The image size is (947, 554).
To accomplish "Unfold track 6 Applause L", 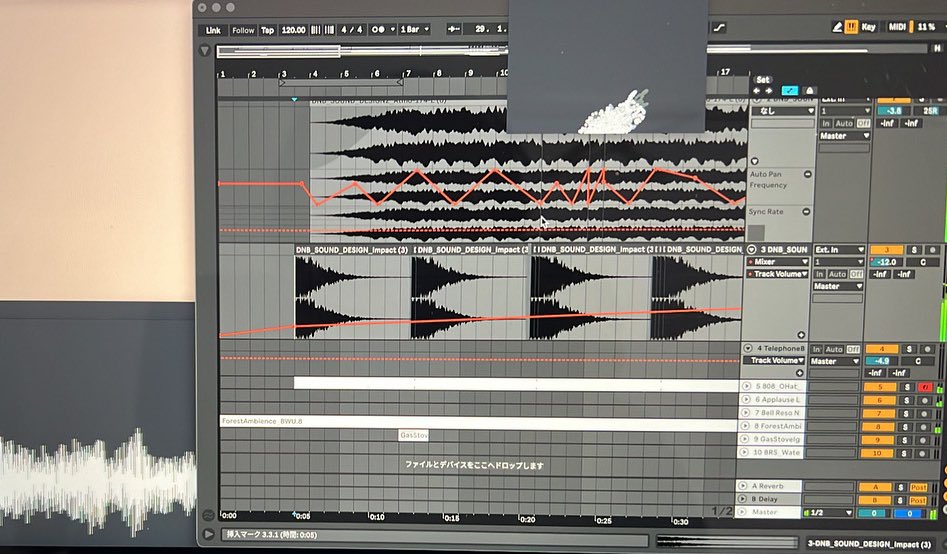I will [746, 399].
